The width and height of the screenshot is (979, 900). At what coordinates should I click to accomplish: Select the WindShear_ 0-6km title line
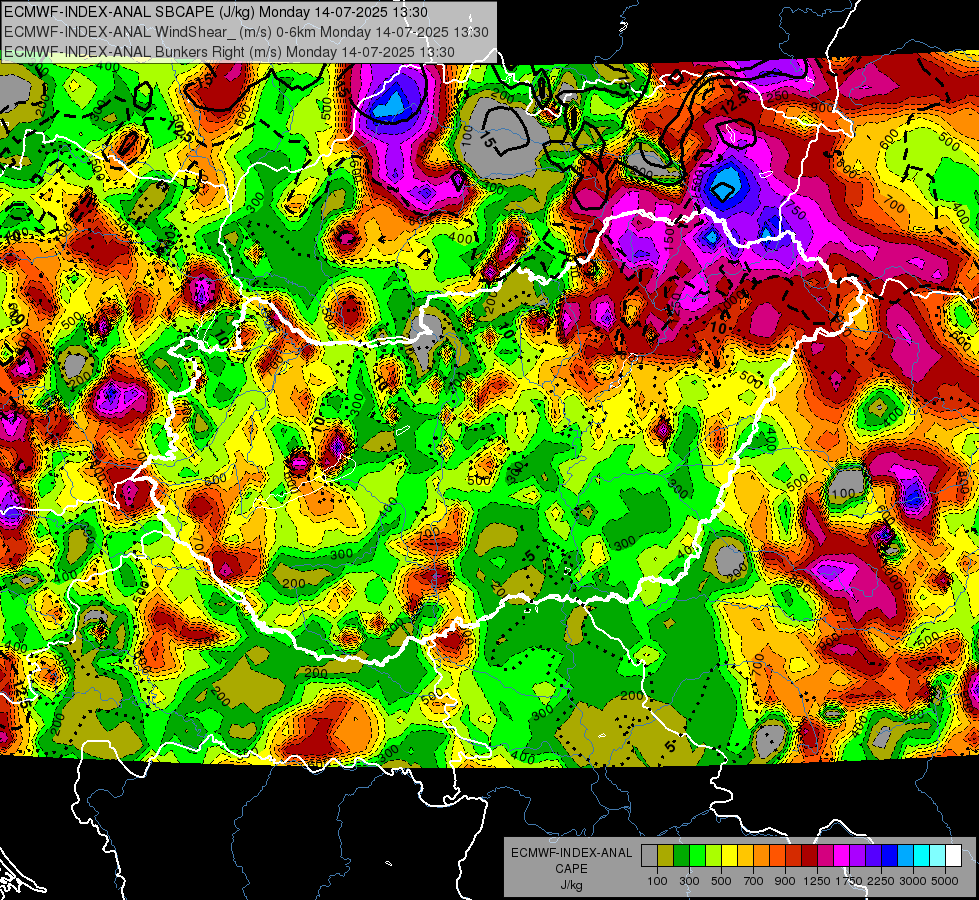[x=246, y=32]
